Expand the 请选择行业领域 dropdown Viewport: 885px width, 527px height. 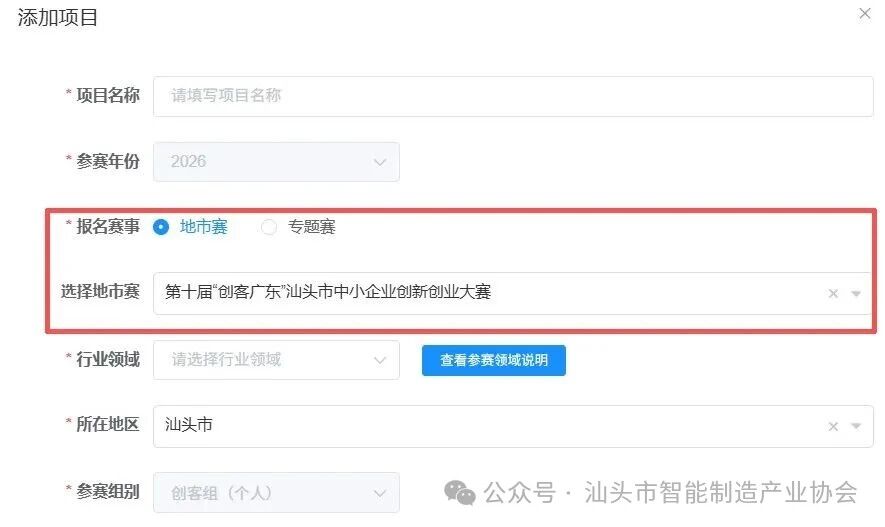[276, 360]
